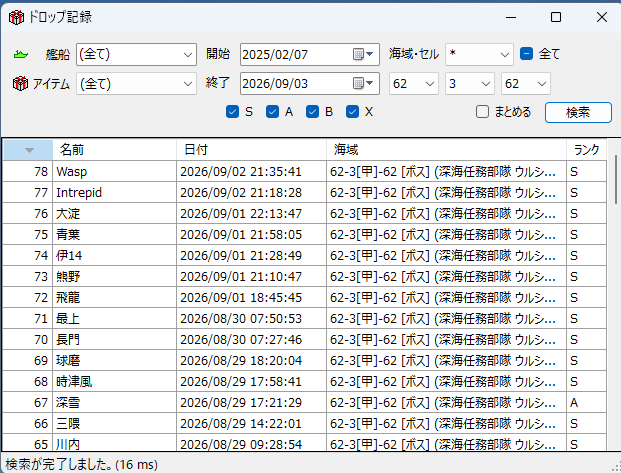621x473 pixels.
Task: Open the calendar picker for 終了 date
Action: (x=363, y=83)
